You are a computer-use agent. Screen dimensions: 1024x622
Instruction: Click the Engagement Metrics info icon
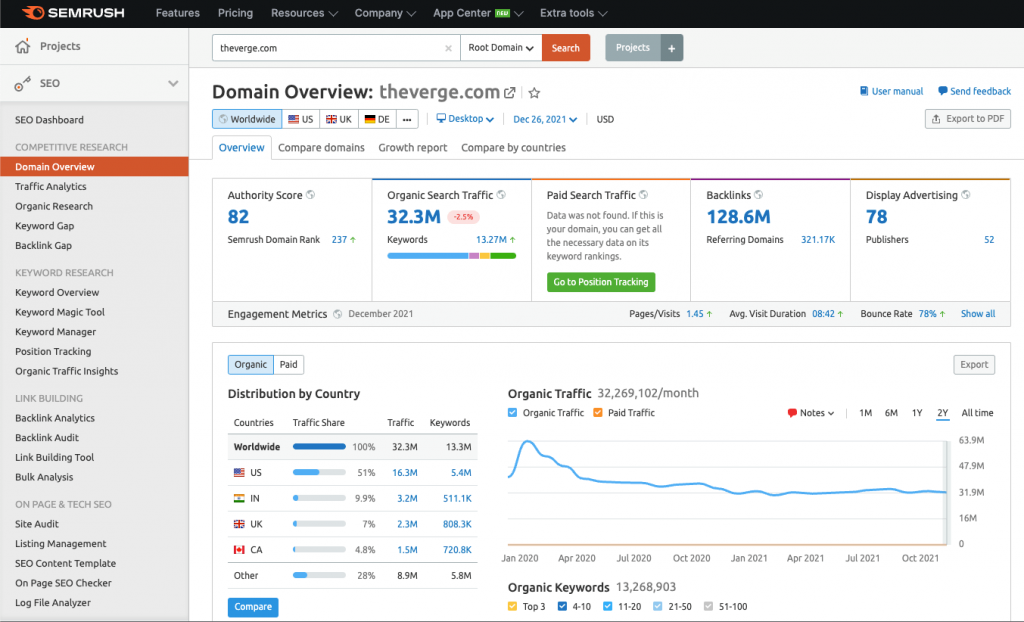(338, 314)
